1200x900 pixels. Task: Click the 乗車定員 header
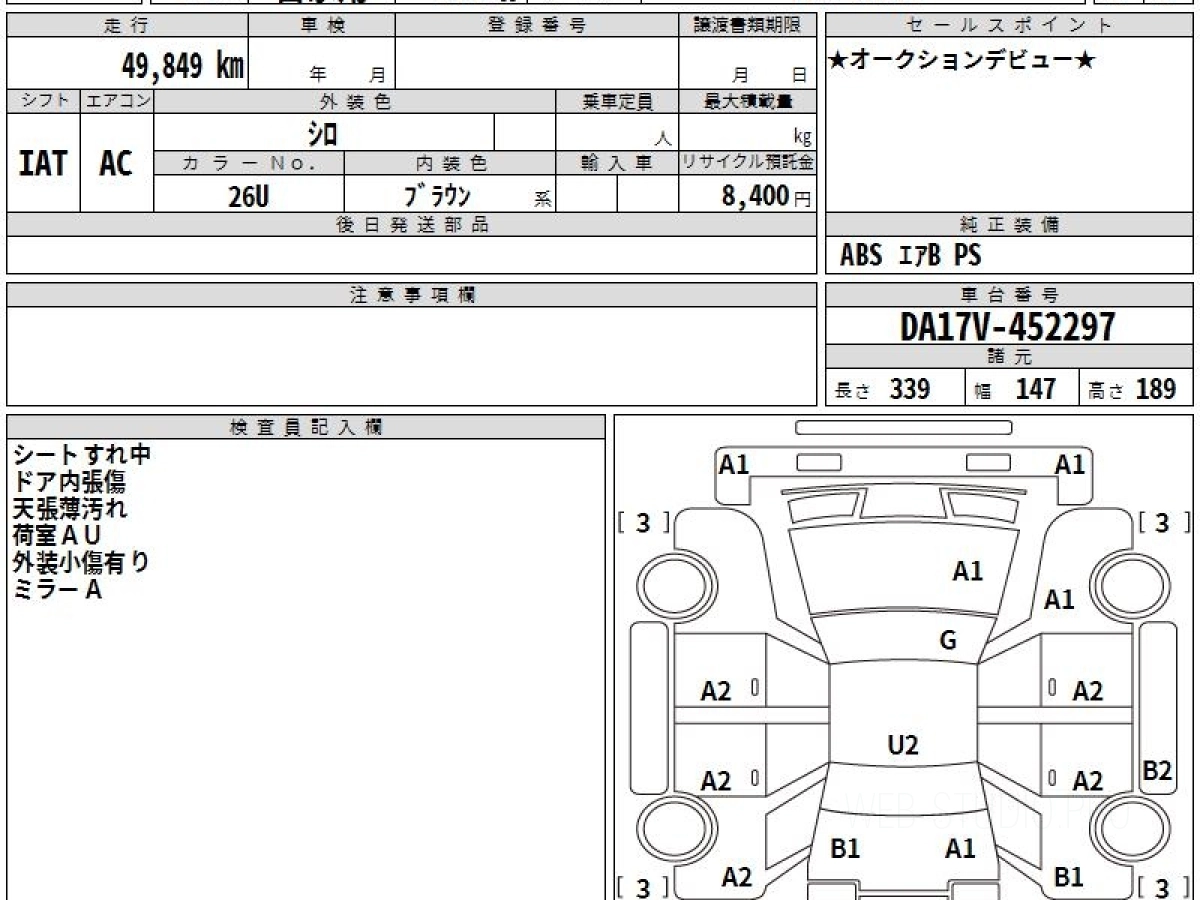tap(617, 101)
